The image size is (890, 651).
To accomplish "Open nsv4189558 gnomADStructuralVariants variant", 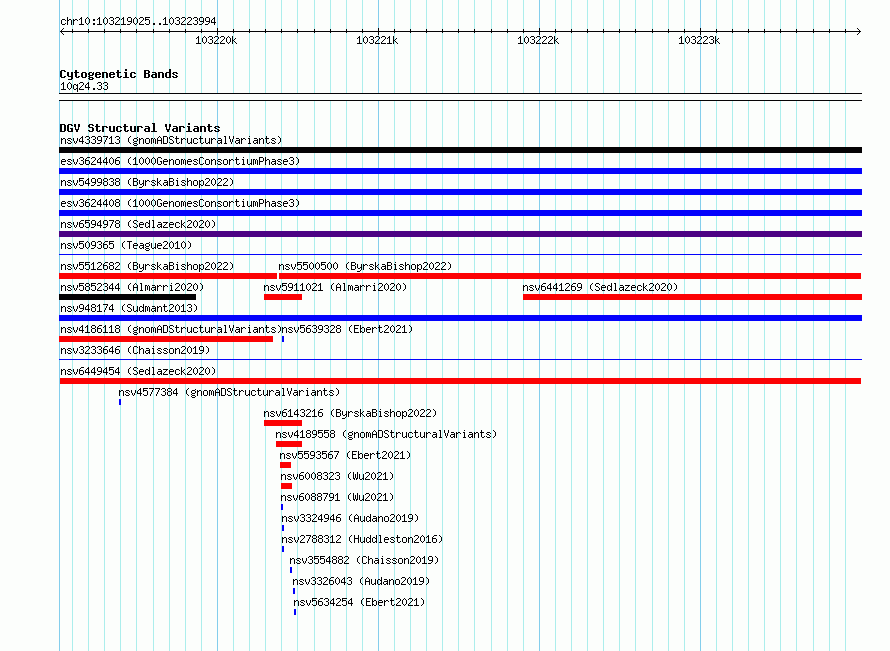I will [x=386, y=434].
